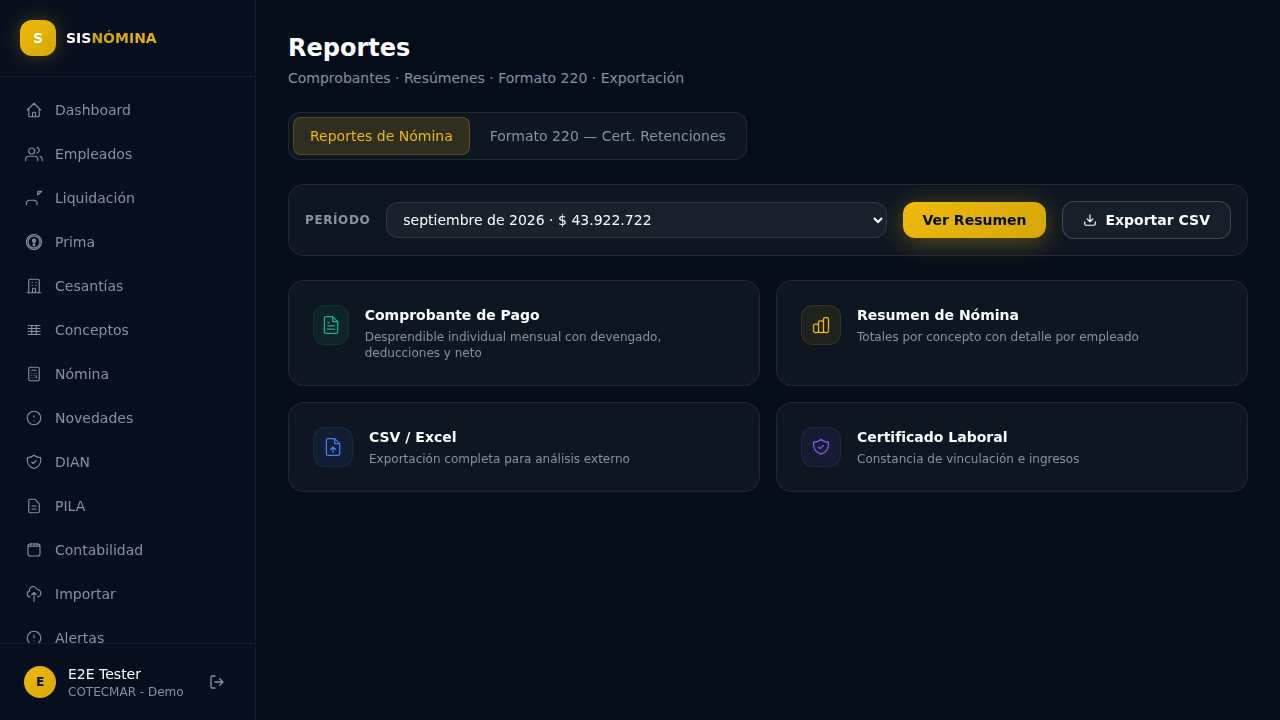
Task: Open Dashboard from the sidebar
Action: tap(128, 110)
